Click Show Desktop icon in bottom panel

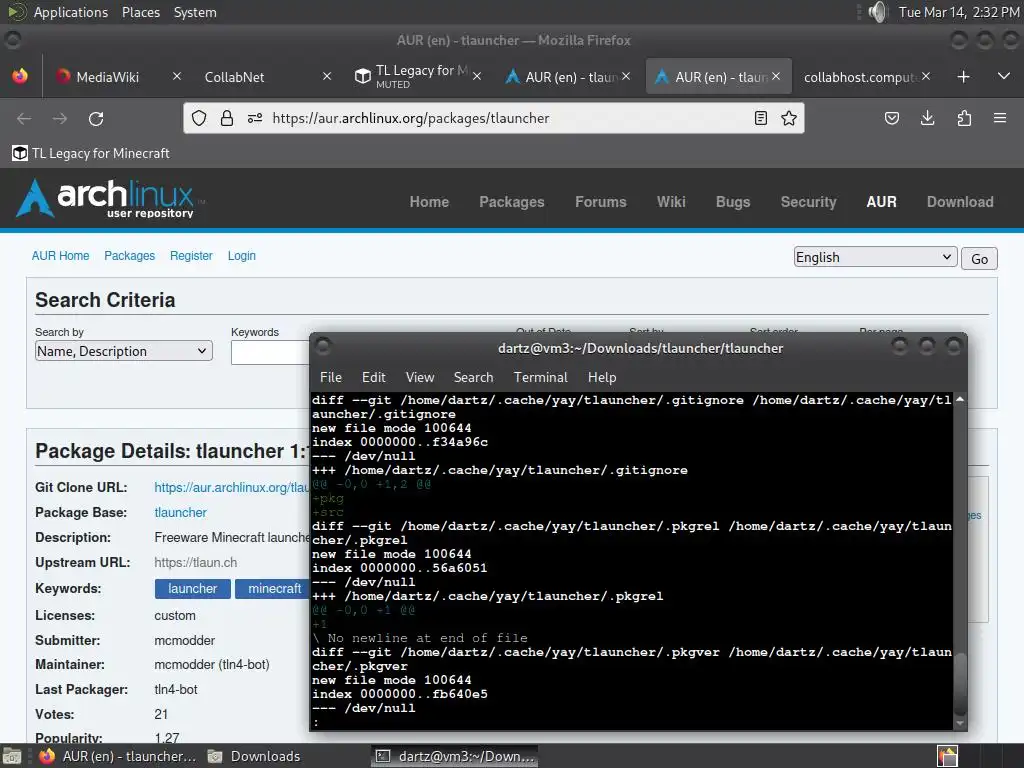click(11, 756)
